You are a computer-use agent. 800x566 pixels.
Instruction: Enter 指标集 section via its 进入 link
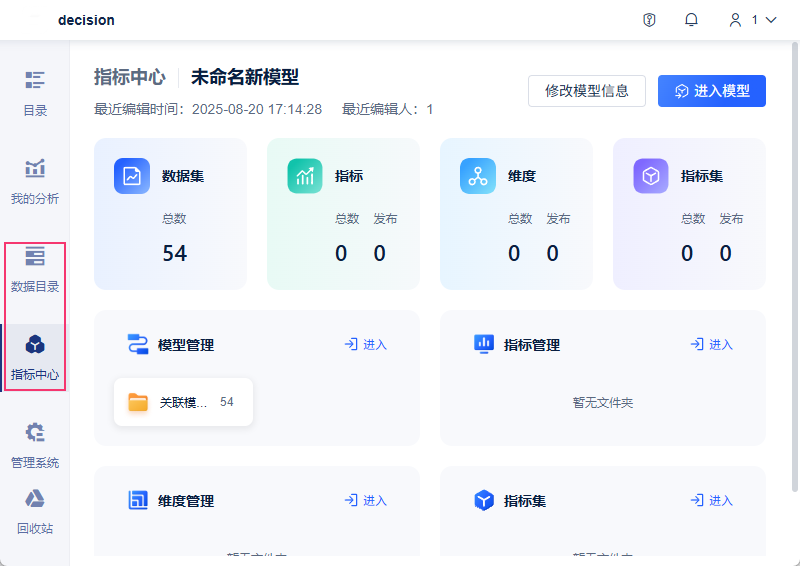tap(711, 501)
